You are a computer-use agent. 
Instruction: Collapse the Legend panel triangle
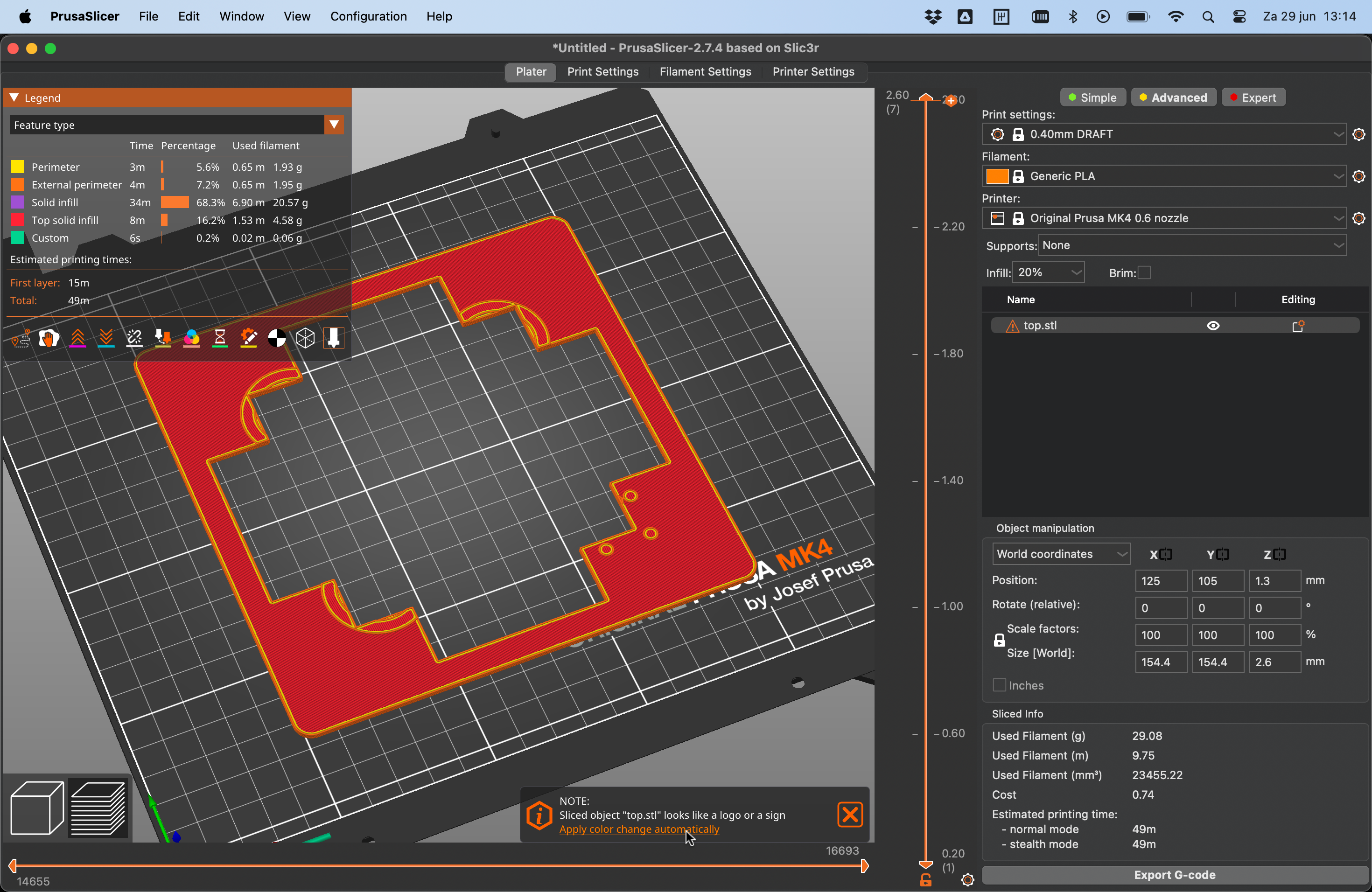14,98
